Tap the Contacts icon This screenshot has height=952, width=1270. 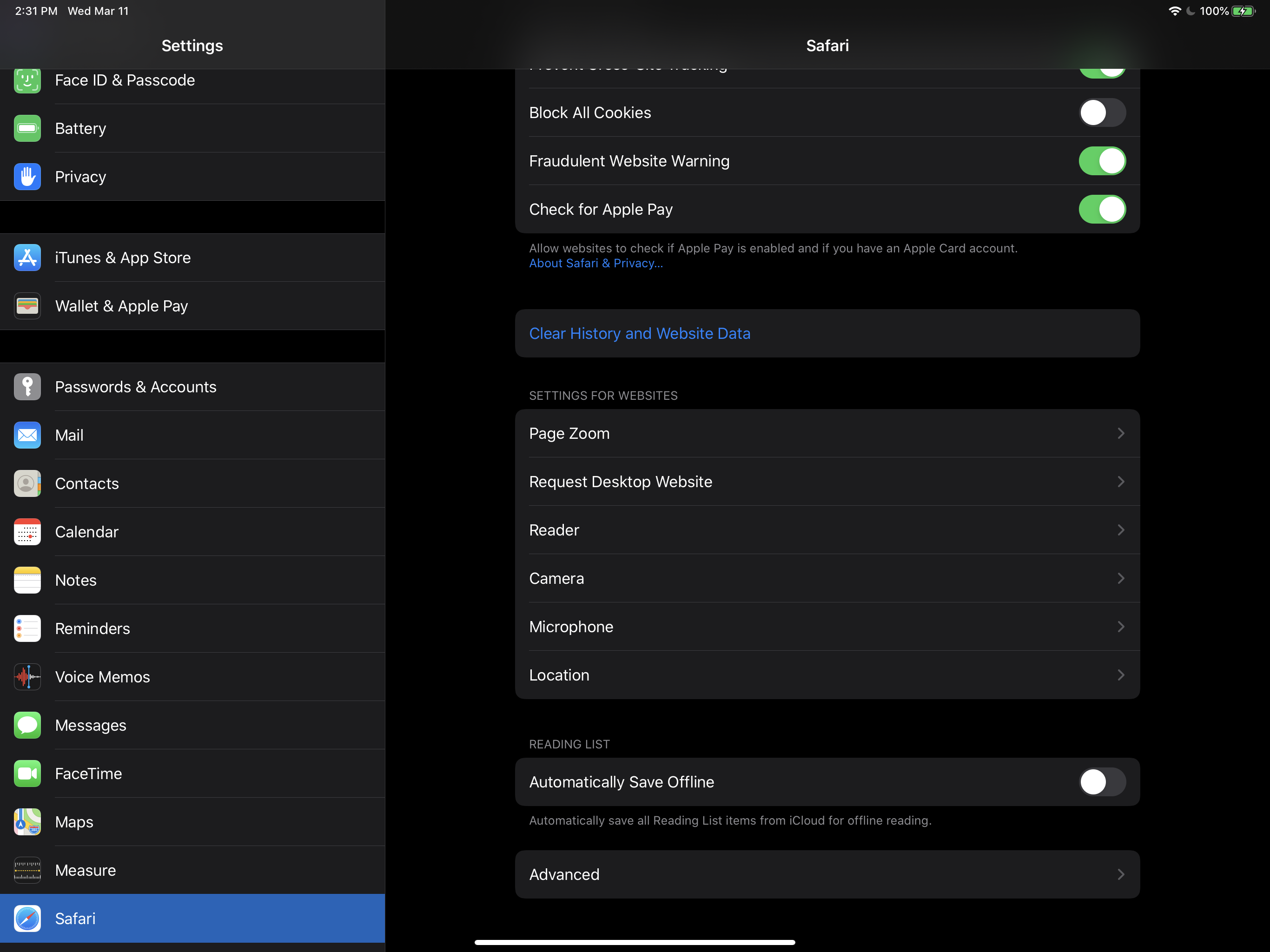coord(27,483)
